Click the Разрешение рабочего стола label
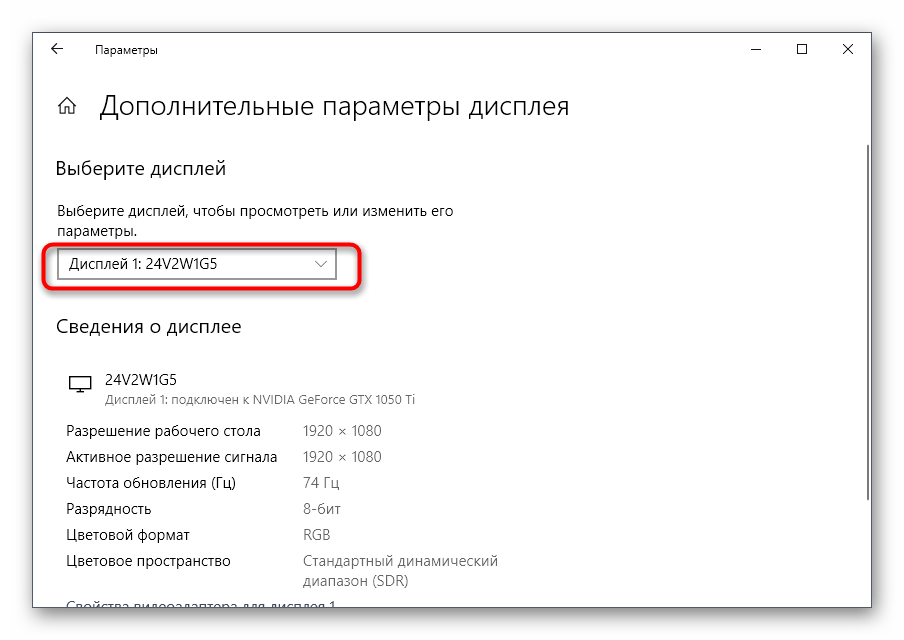904x640 pixels. click(163, 431)
